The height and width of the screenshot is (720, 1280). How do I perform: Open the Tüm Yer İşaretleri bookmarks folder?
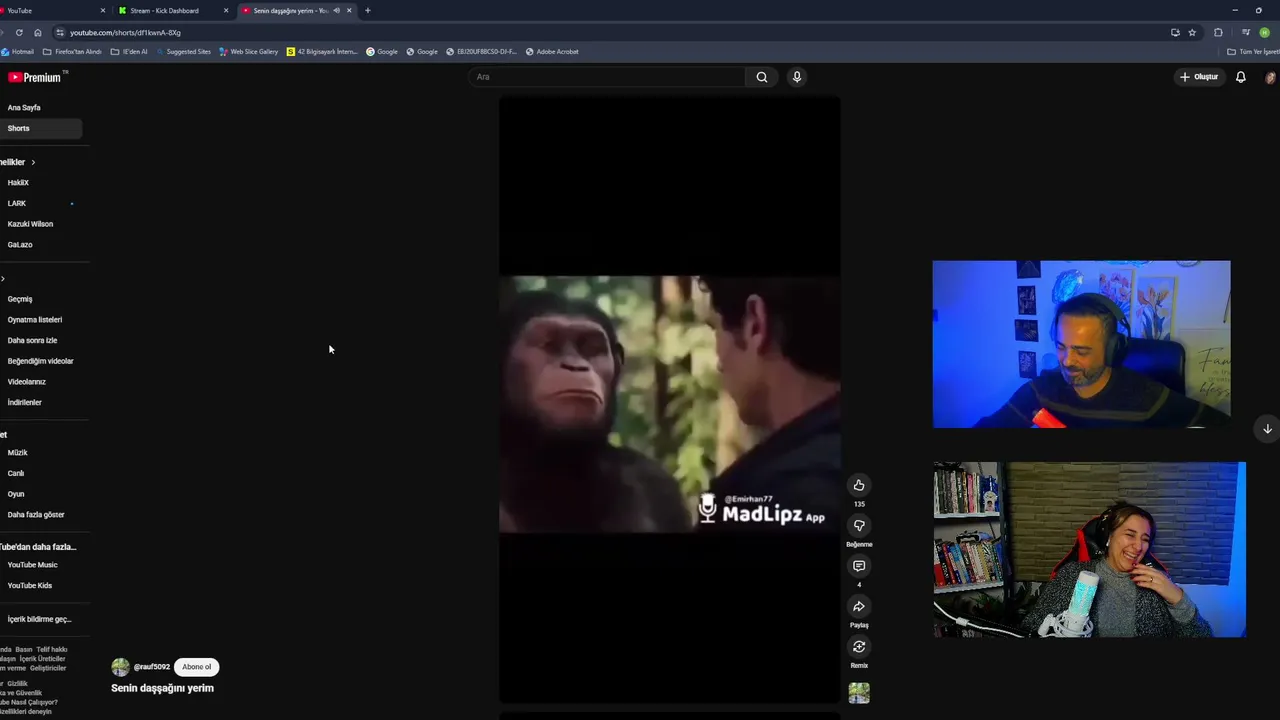[x=1254, y=52]
